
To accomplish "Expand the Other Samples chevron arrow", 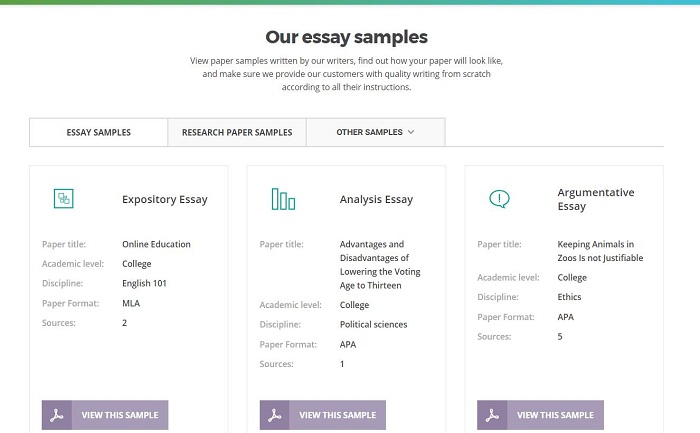I will [x=411, y=132].
